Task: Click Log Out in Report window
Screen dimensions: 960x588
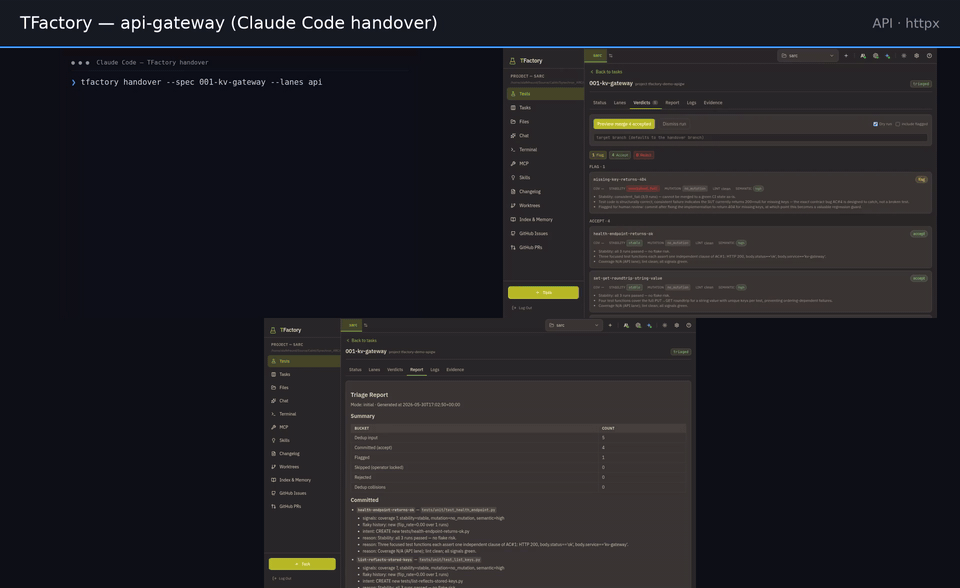Action: point(282,579)
